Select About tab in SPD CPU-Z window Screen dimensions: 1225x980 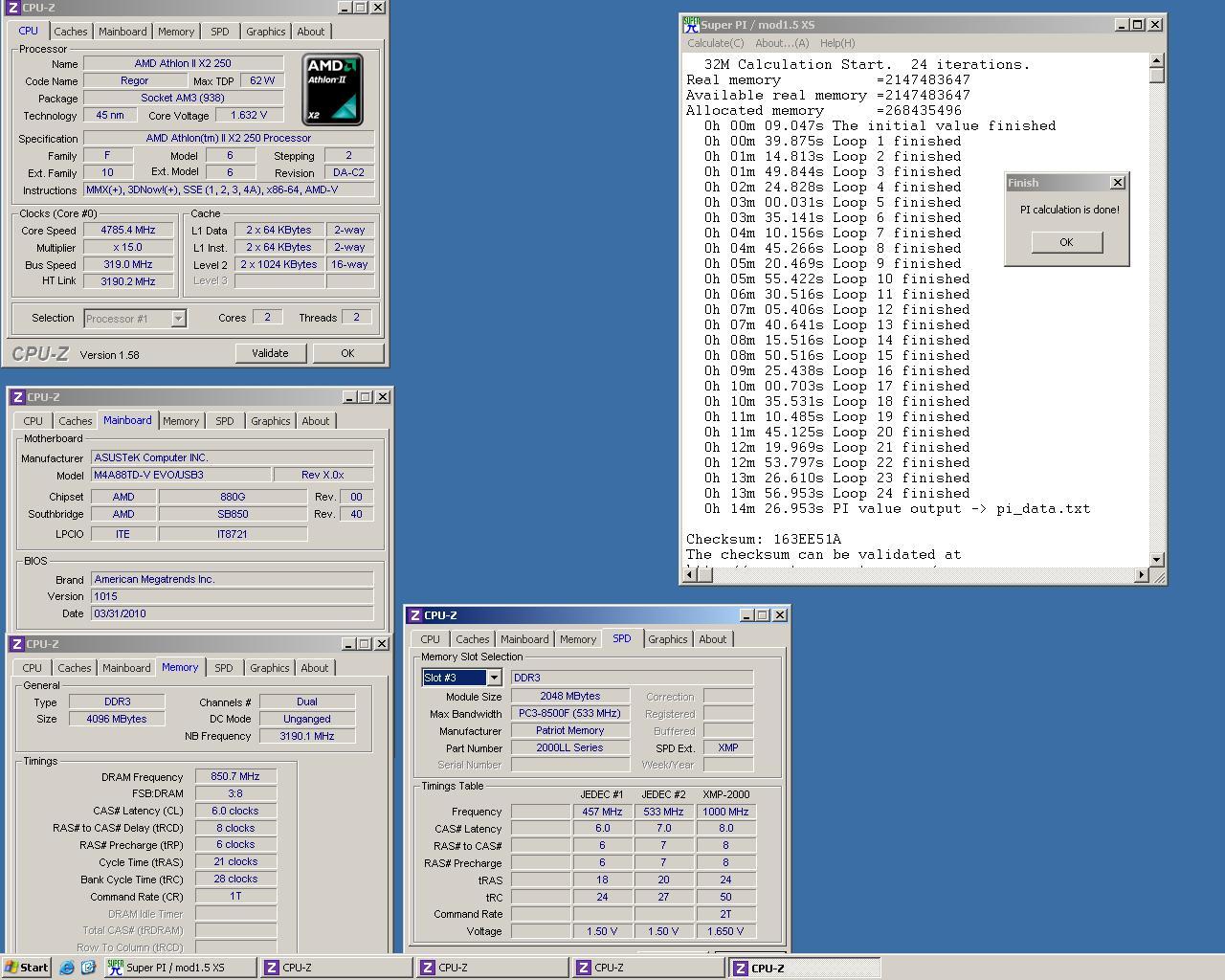pos(712,639)
